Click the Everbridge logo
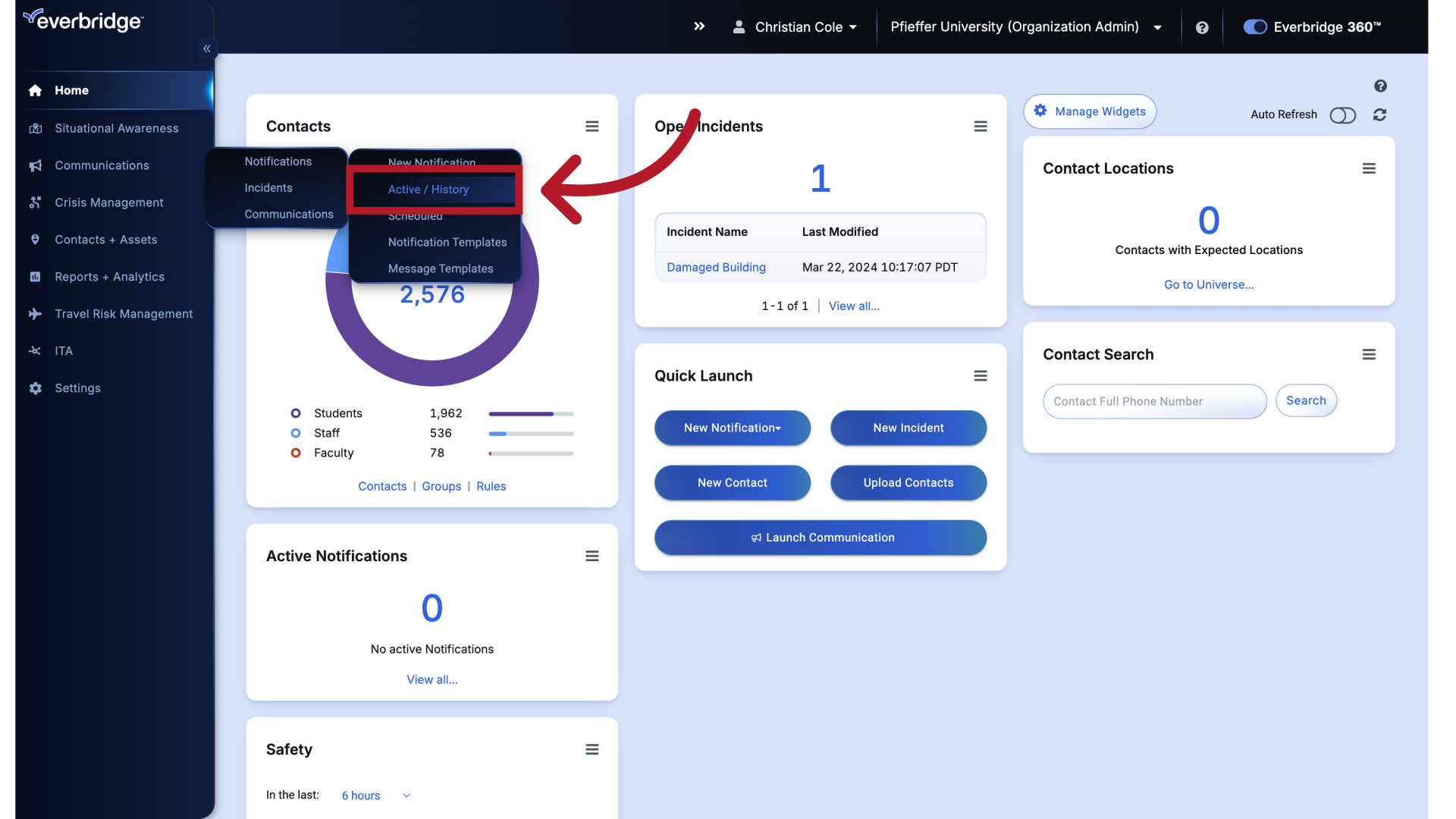1456x819 pixels. click(x=83, y=20)
